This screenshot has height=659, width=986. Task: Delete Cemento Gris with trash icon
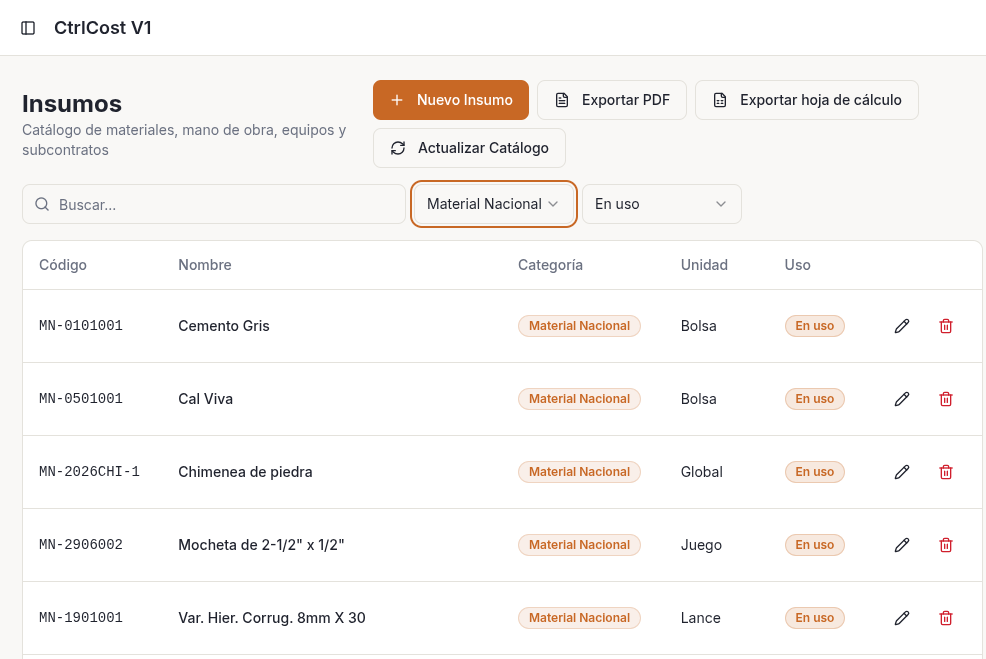(946, 326)
